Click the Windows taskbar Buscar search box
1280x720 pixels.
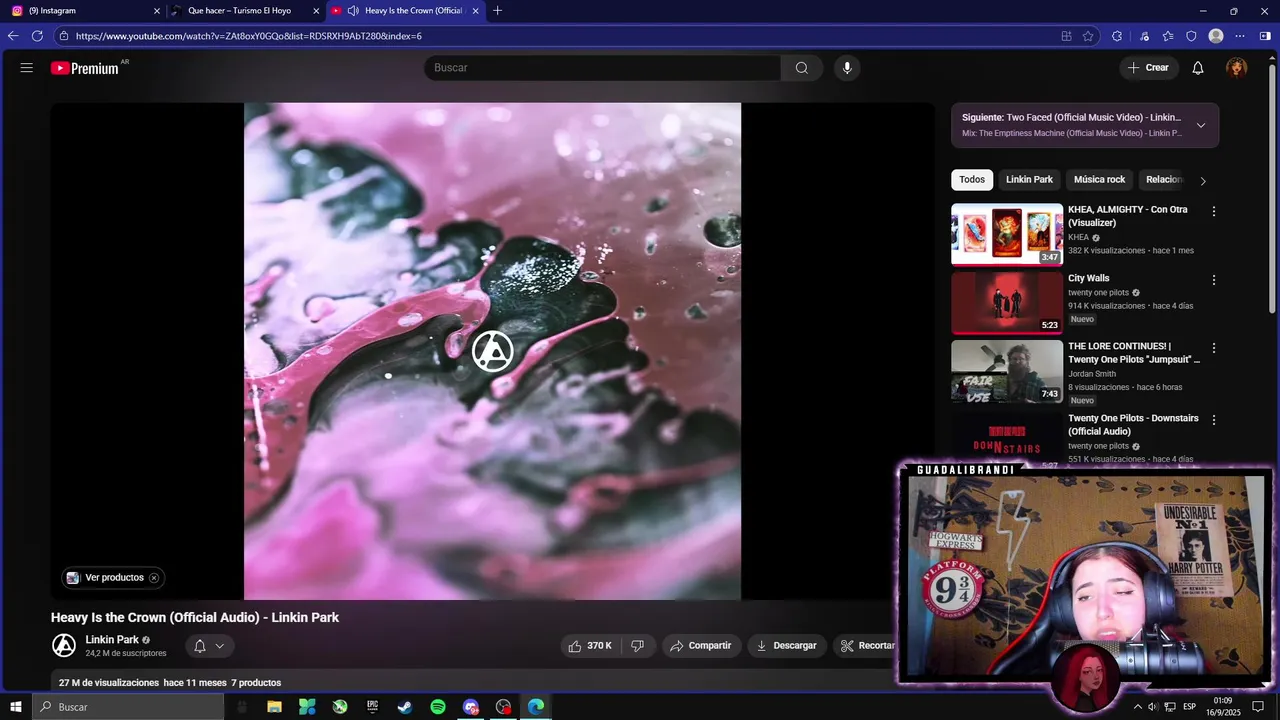coord(128,707)
